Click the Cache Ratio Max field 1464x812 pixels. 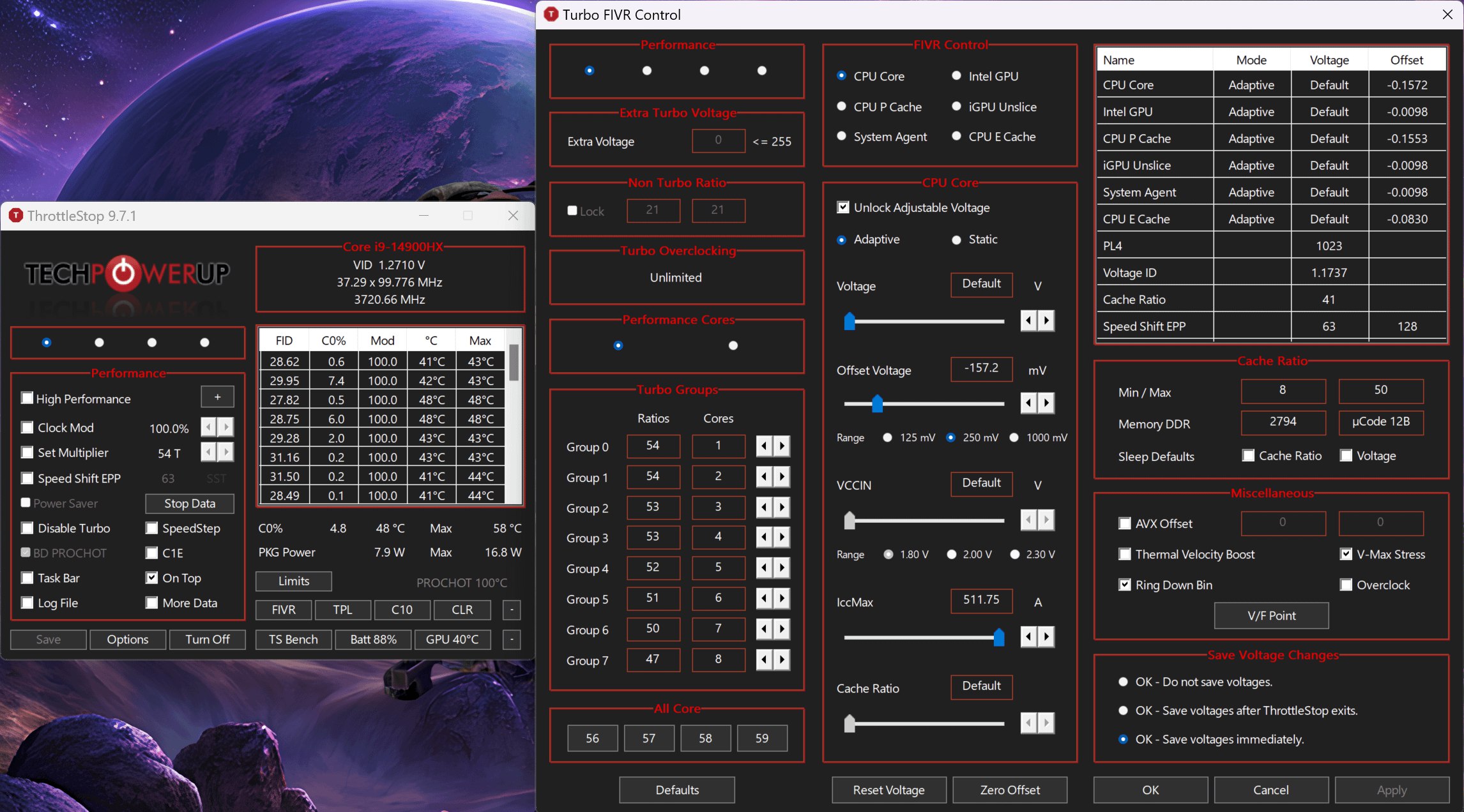(1380, 390)
